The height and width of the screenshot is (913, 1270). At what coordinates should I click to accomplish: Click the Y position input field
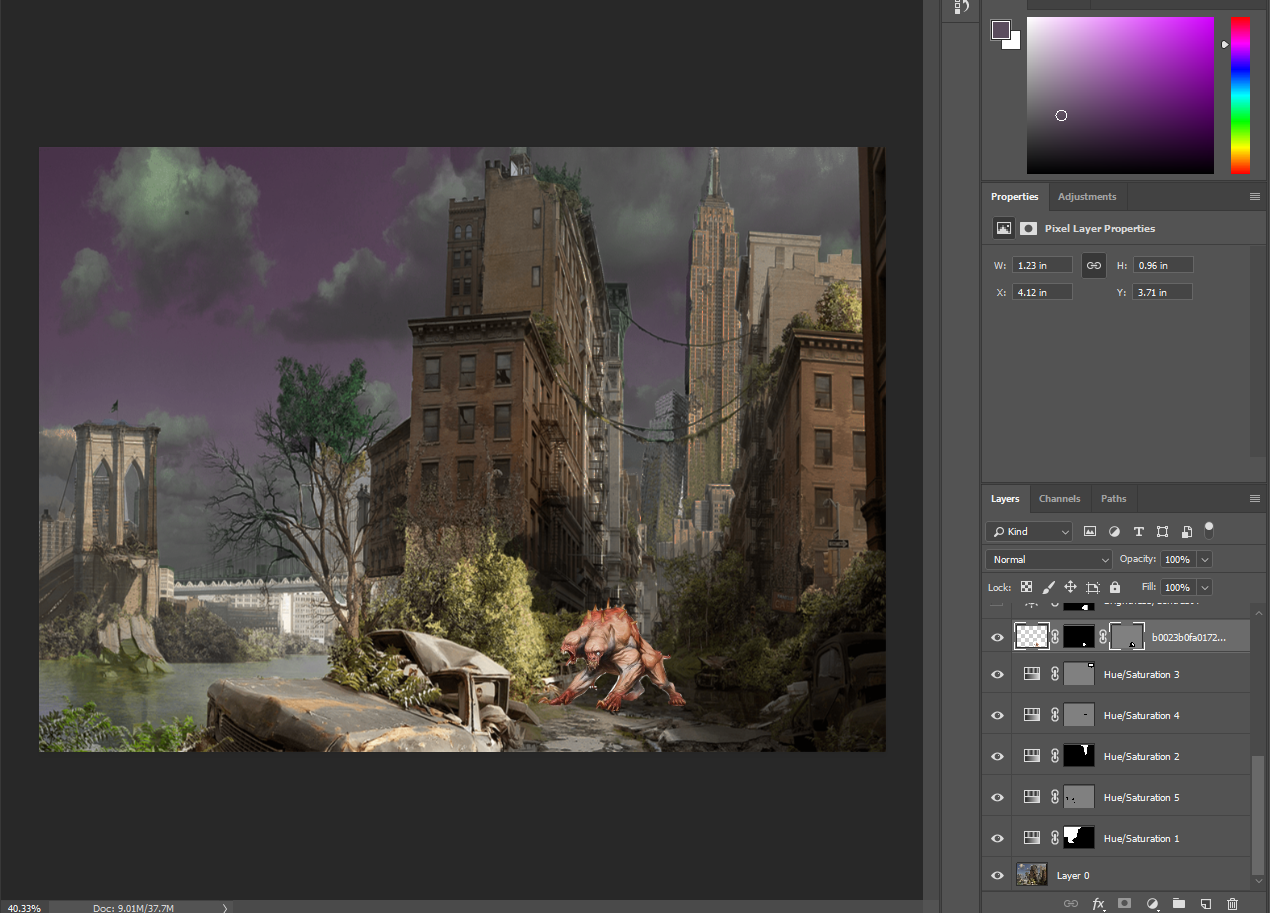tap(1163, 292)
